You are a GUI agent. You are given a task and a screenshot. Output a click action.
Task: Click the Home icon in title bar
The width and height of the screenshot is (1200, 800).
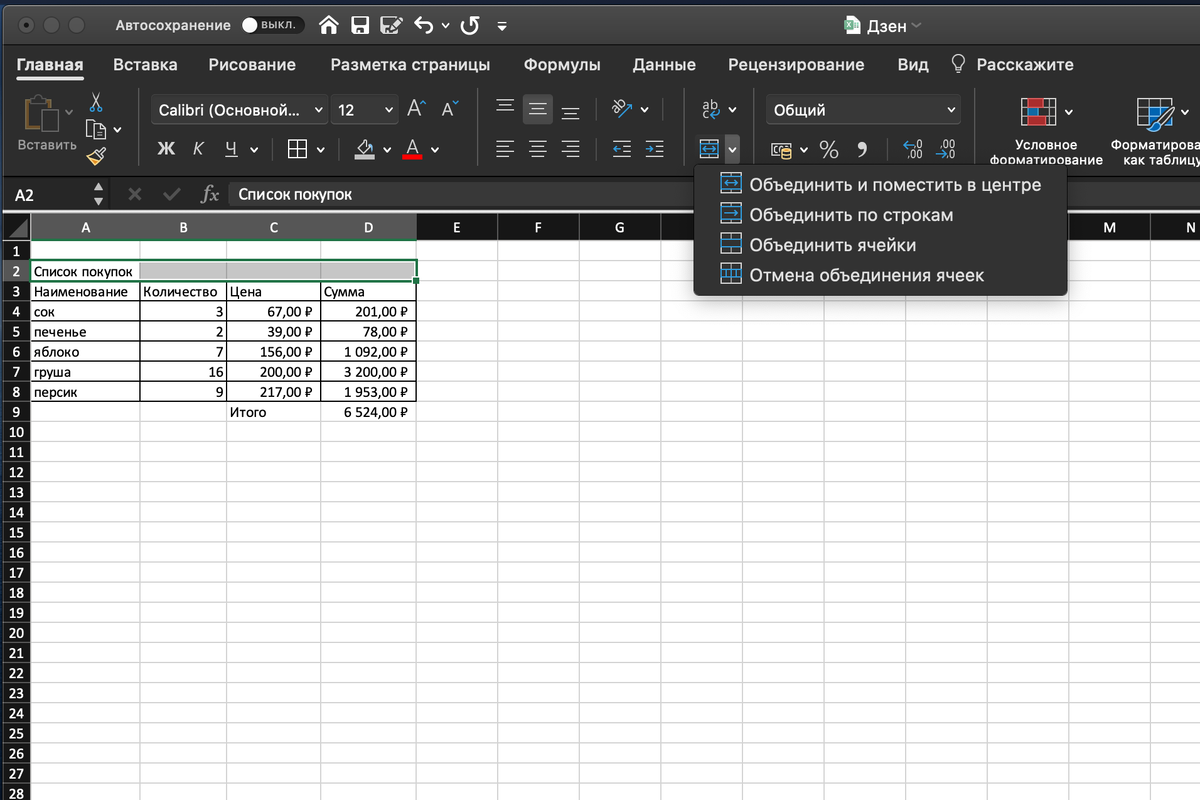point(329,26)
